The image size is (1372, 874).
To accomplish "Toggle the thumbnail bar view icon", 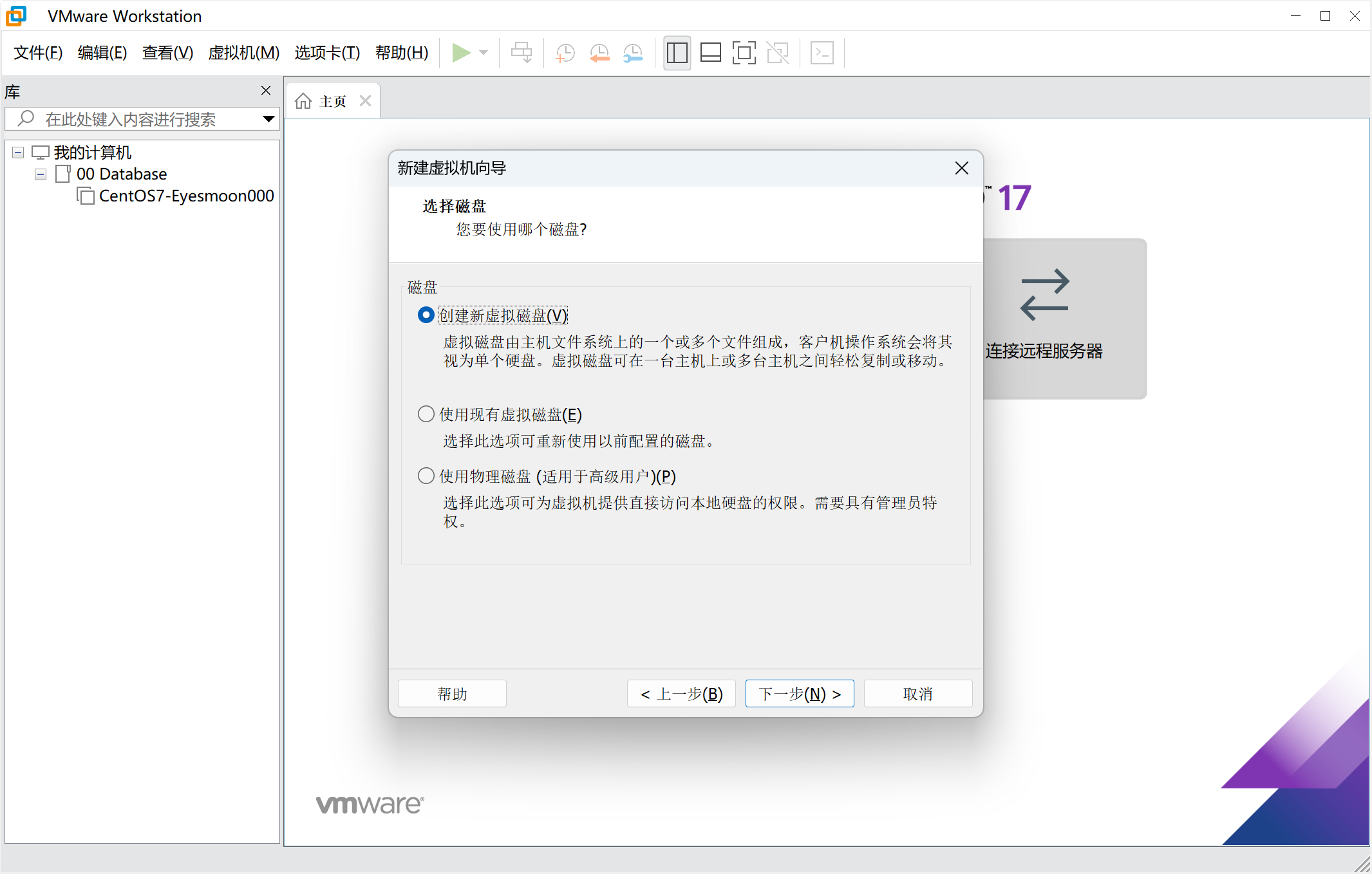I will (x=711, y=53).
